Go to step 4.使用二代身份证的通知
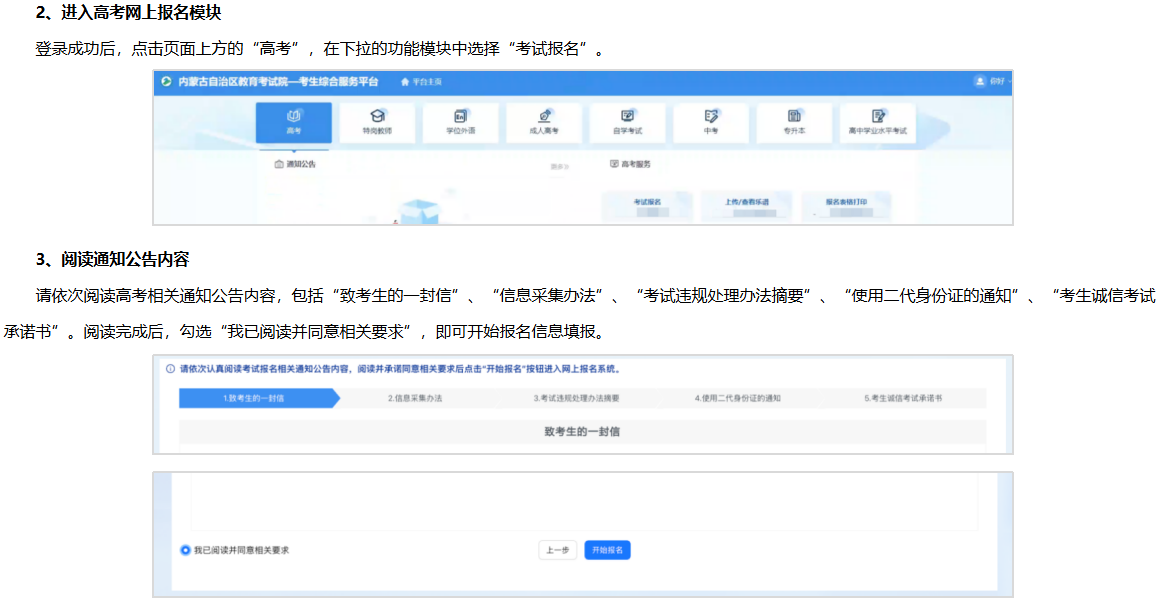Viewport: 1161px width, 599px height. [x=737, y=398]
